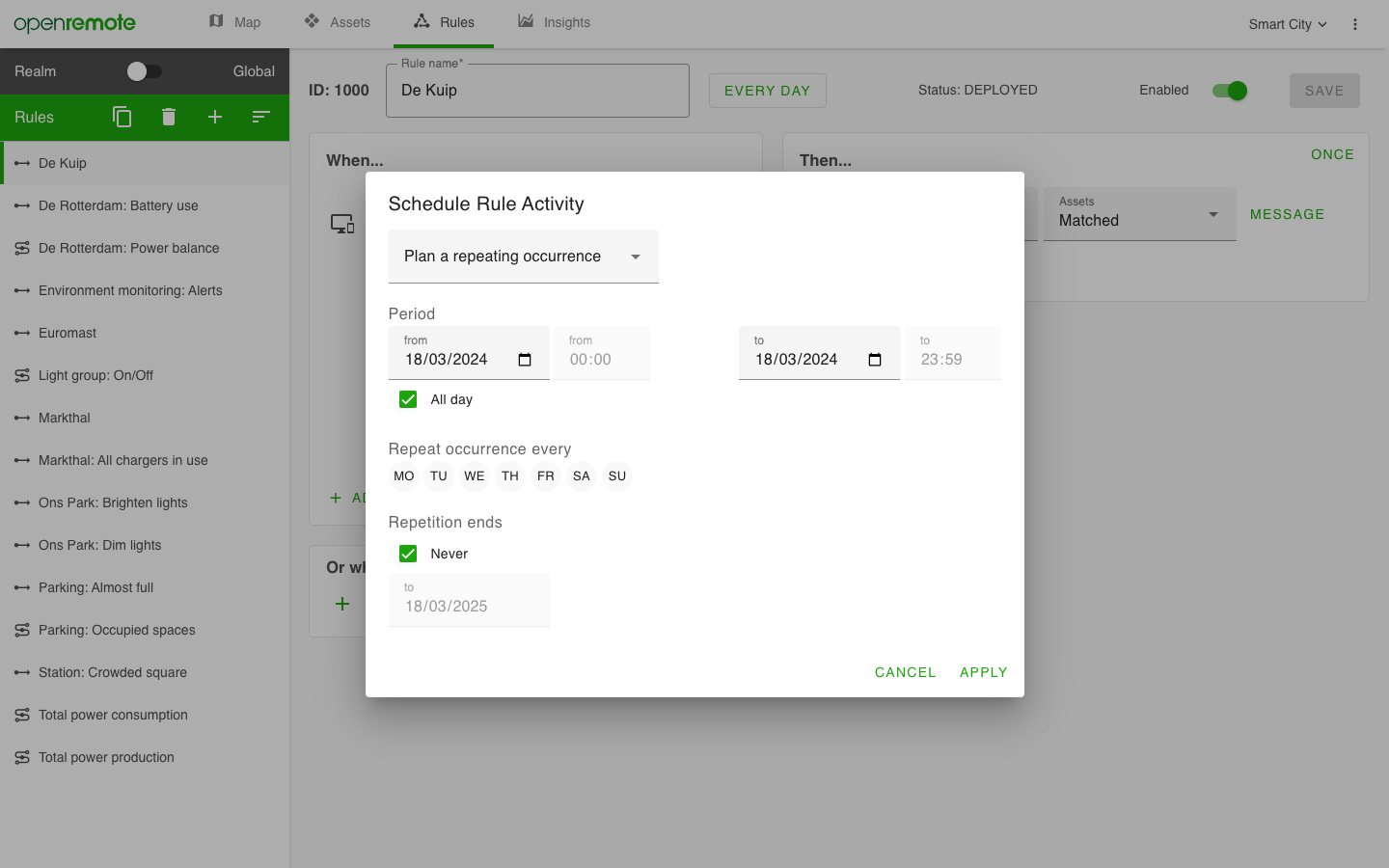Uncheck Never under Repetition ends
The image size is (1389, 868).
(x=408, y=553)
